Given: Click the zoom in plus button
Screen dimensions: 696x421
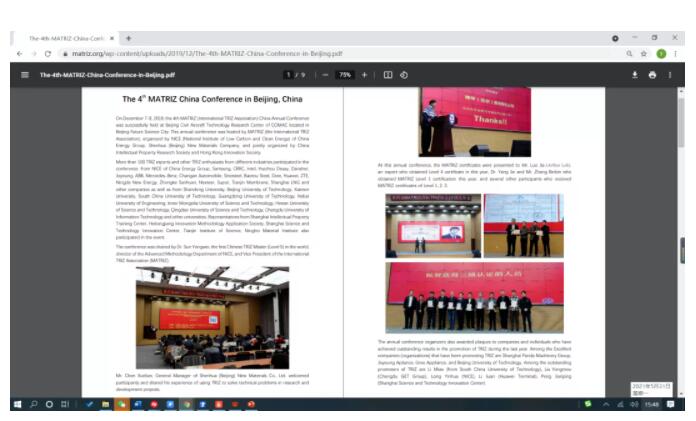Looking at the screenshot, I should point(364,75).
